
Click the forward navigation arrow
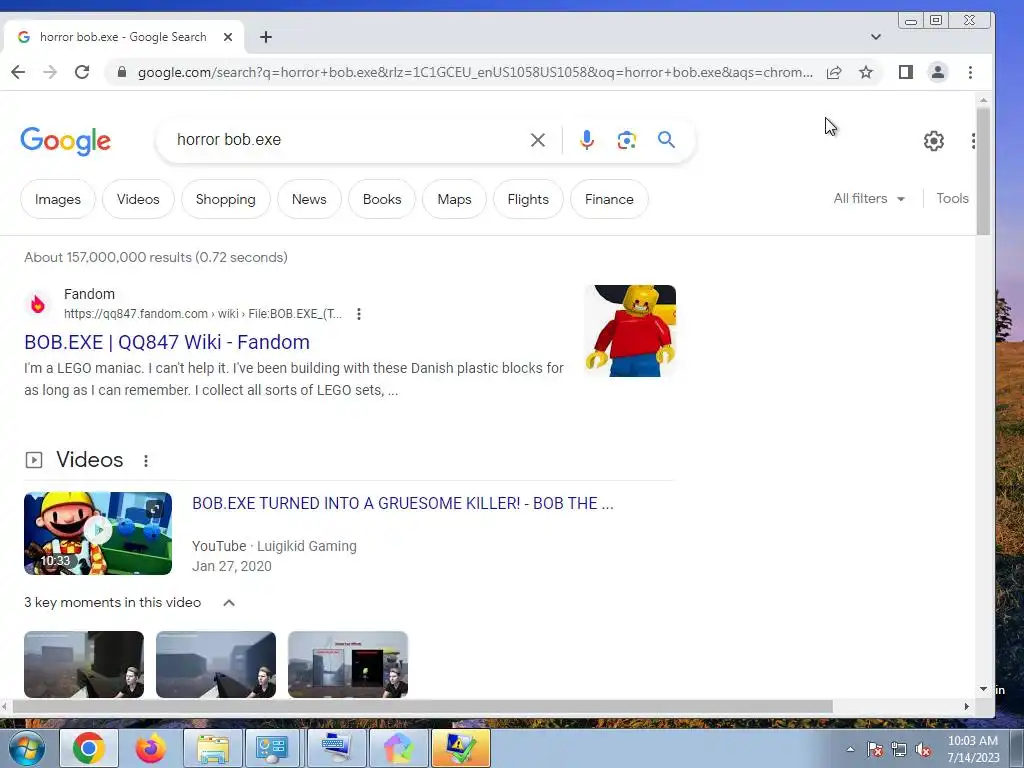click(50, 72)
